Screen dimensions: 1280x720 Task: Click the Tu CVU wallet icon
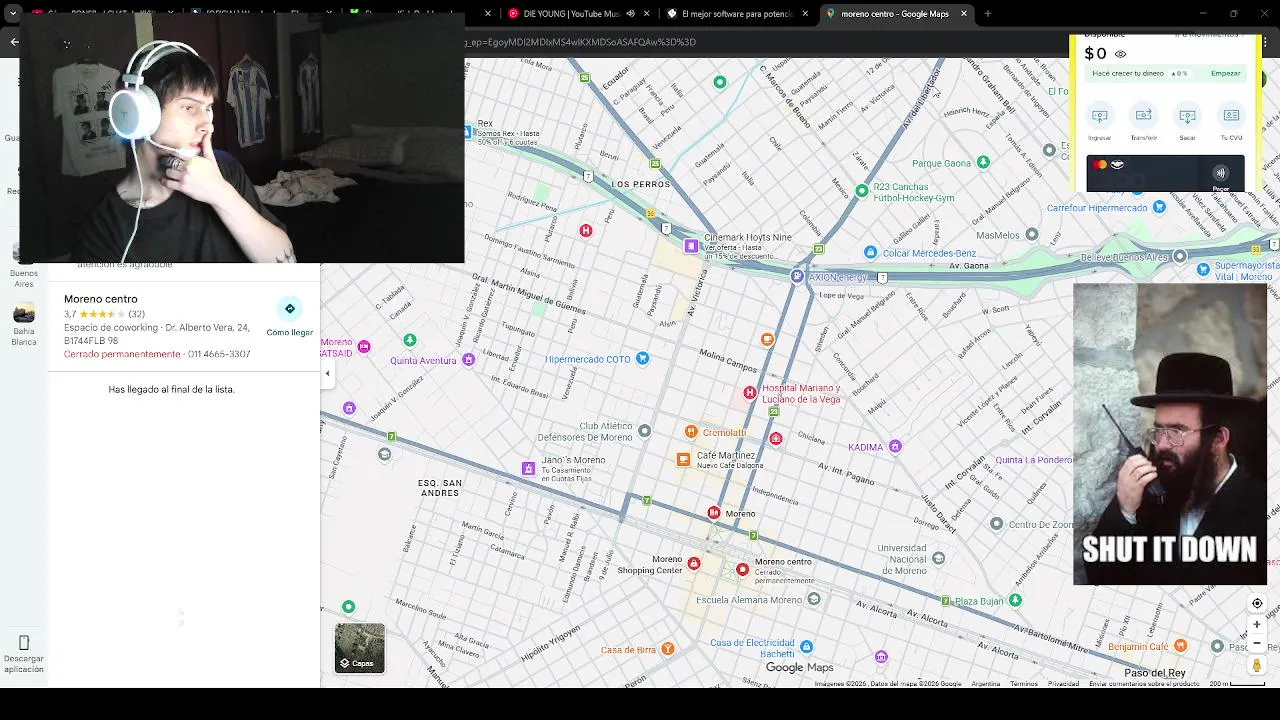coord(1231,116)
